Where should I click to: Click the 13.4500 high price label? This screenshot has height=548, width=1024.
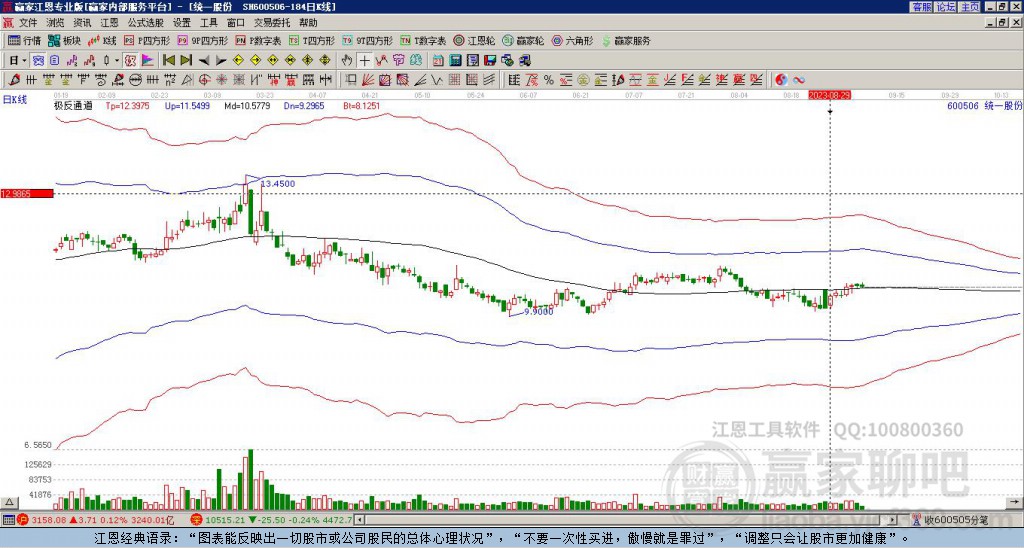click(x=278, y=184)
